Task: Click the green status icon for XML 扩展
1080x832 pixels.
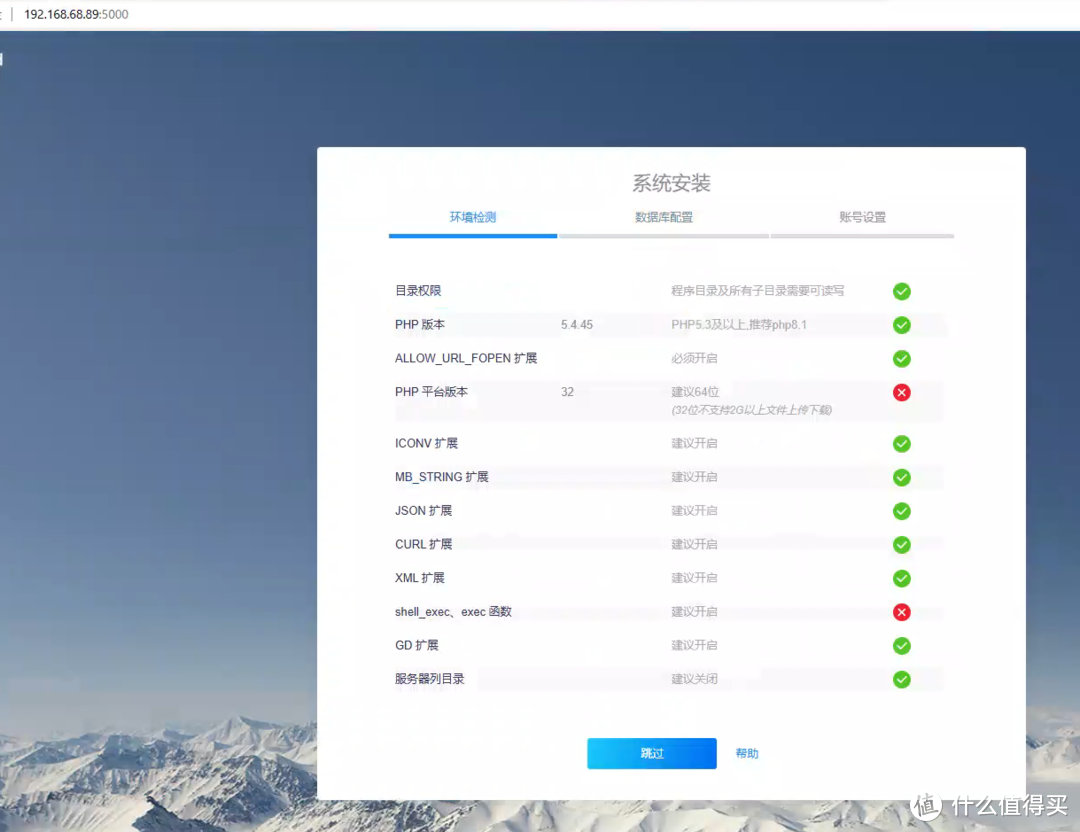Action: 901,578
